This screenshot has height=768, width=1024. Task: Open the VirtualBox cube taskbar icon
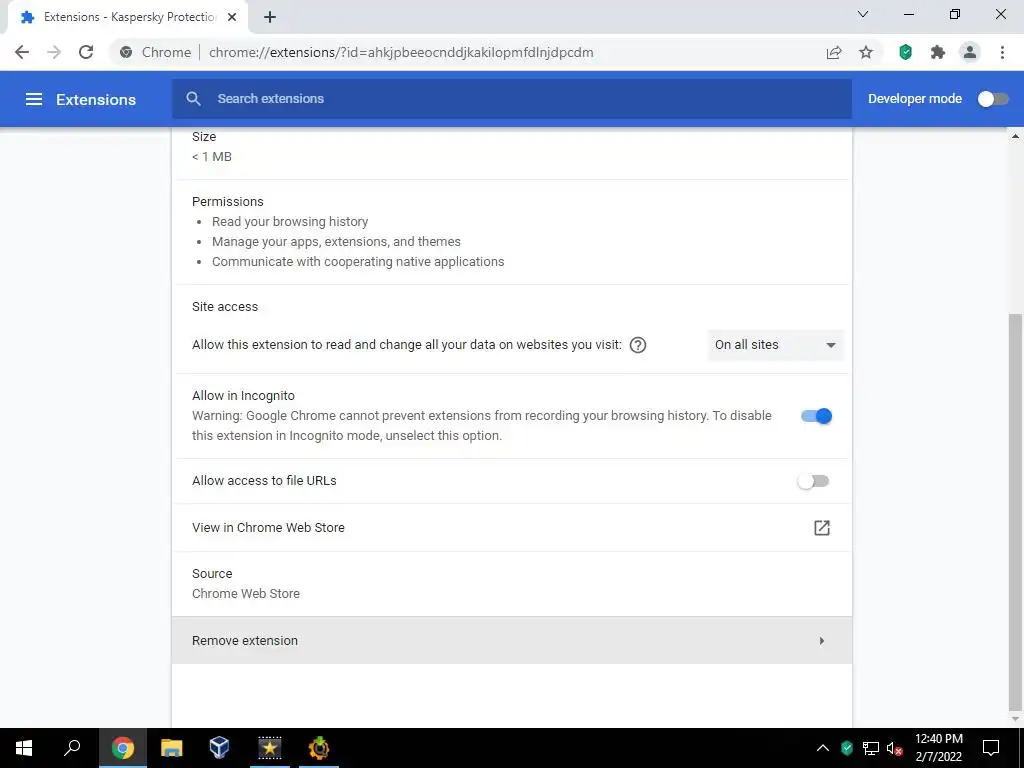click(219, 748)
